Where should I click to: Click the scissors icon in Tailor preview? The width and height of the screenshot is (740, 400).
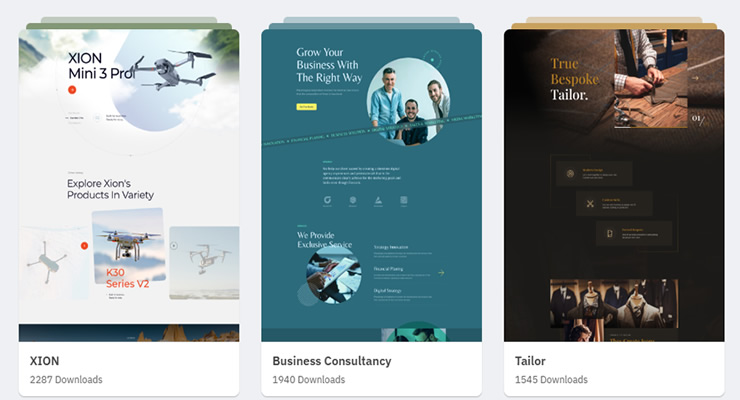click(590, 204)
